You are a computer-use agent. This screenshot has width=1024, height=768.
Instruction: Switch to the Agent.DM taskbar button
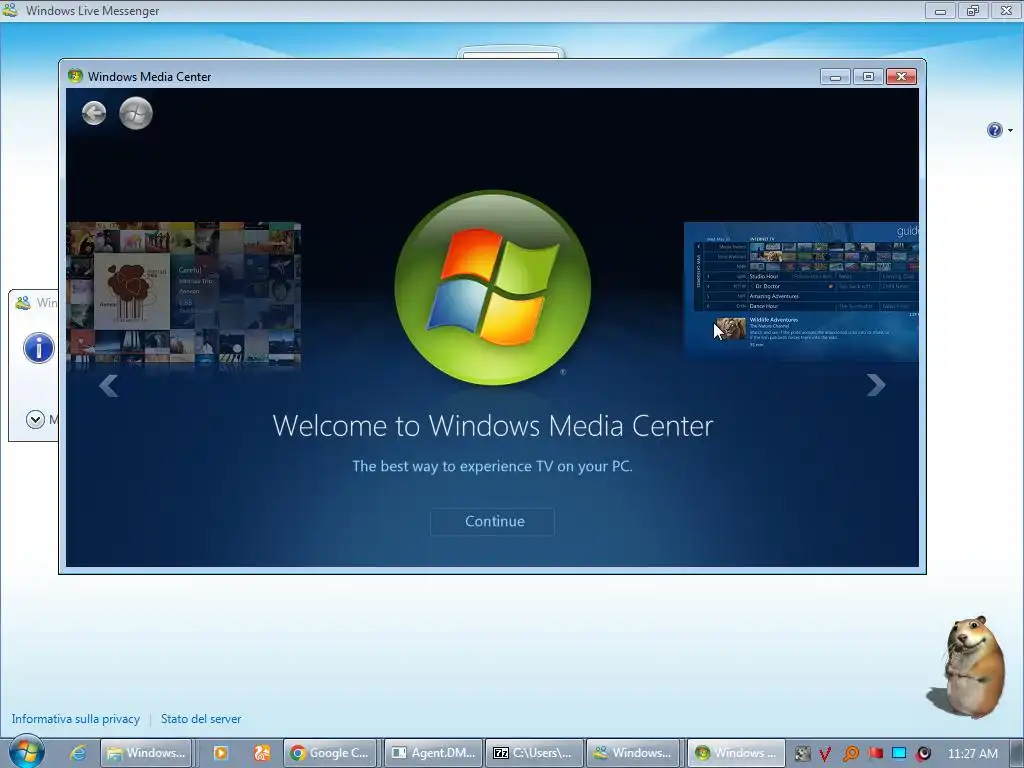[x=434, y=753]
